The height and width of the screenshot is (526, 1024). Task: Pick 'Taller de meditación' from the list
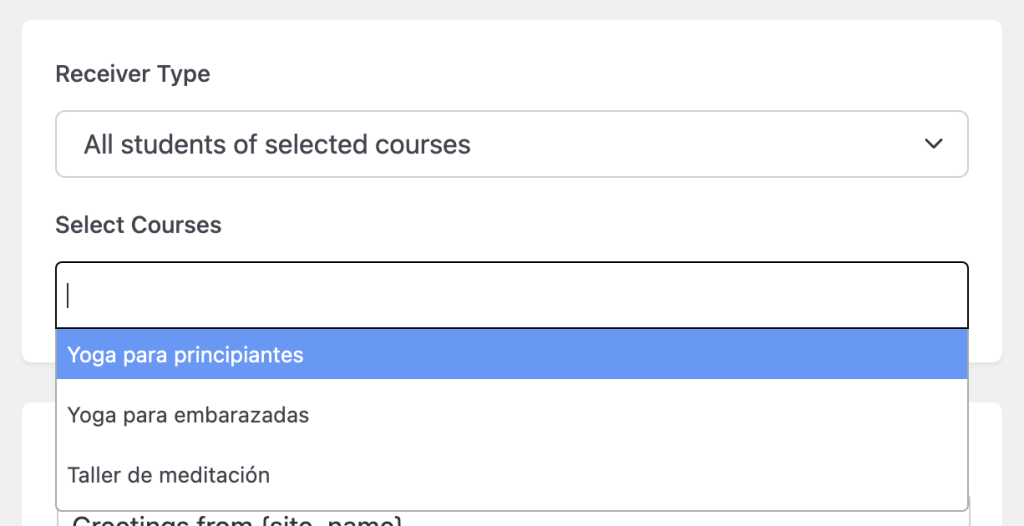(168, 475)
